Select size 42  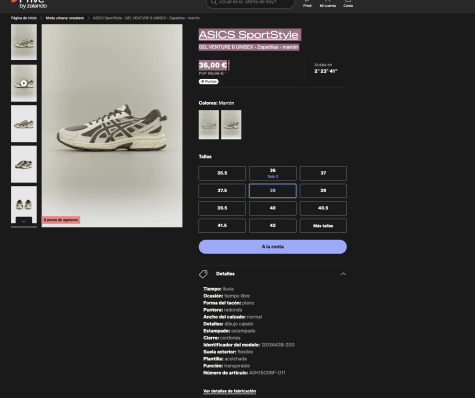click(x=273, y=226)
